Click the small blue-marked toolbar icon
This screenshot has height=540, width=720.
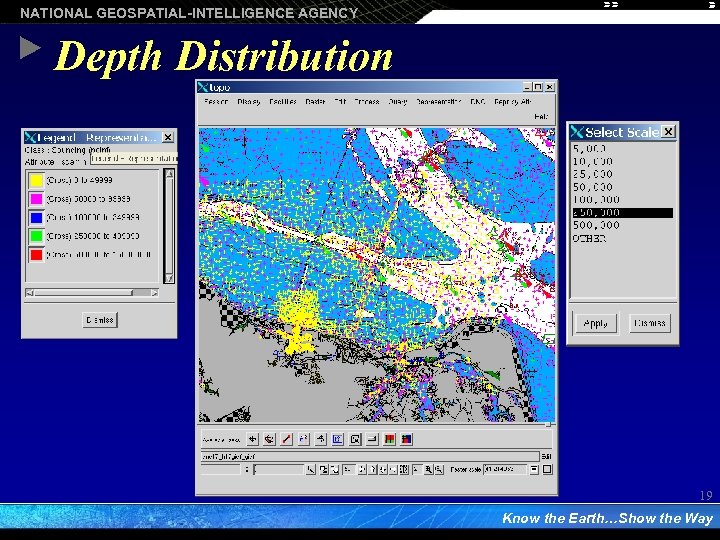coord(304,439)
